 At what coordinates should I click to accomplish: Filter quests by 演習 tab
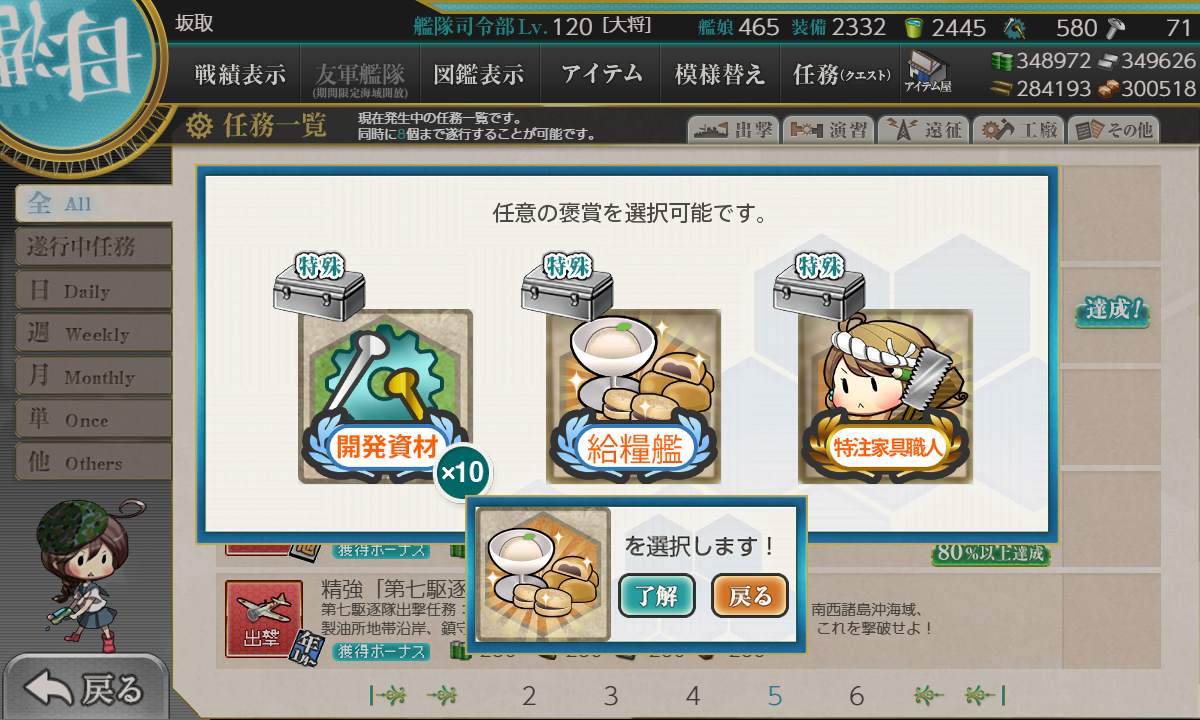[x=827, y=130]
